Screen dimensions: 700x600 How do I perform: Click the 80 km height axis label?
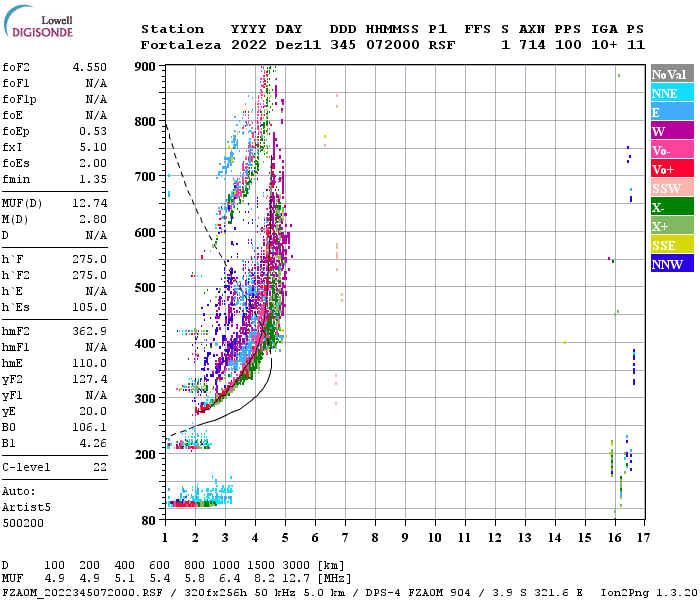pos(149,521)
